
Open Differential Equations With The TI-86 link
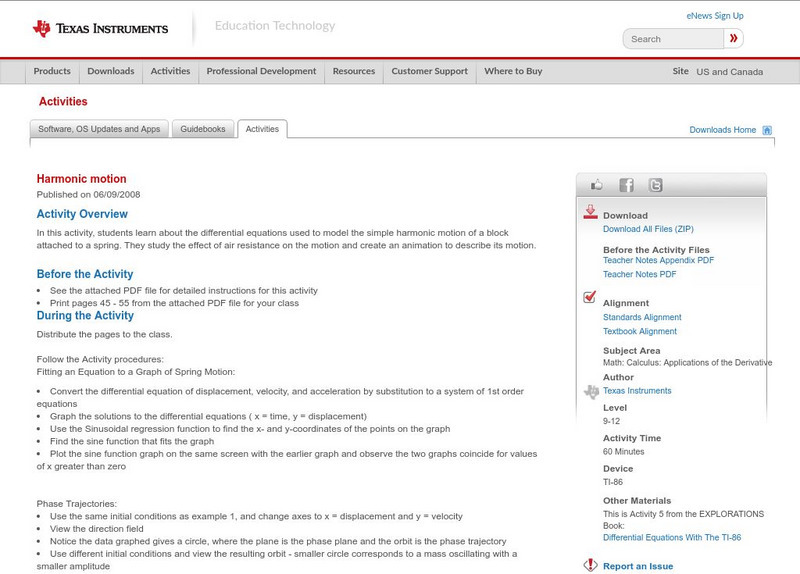[x=672, y=538]
